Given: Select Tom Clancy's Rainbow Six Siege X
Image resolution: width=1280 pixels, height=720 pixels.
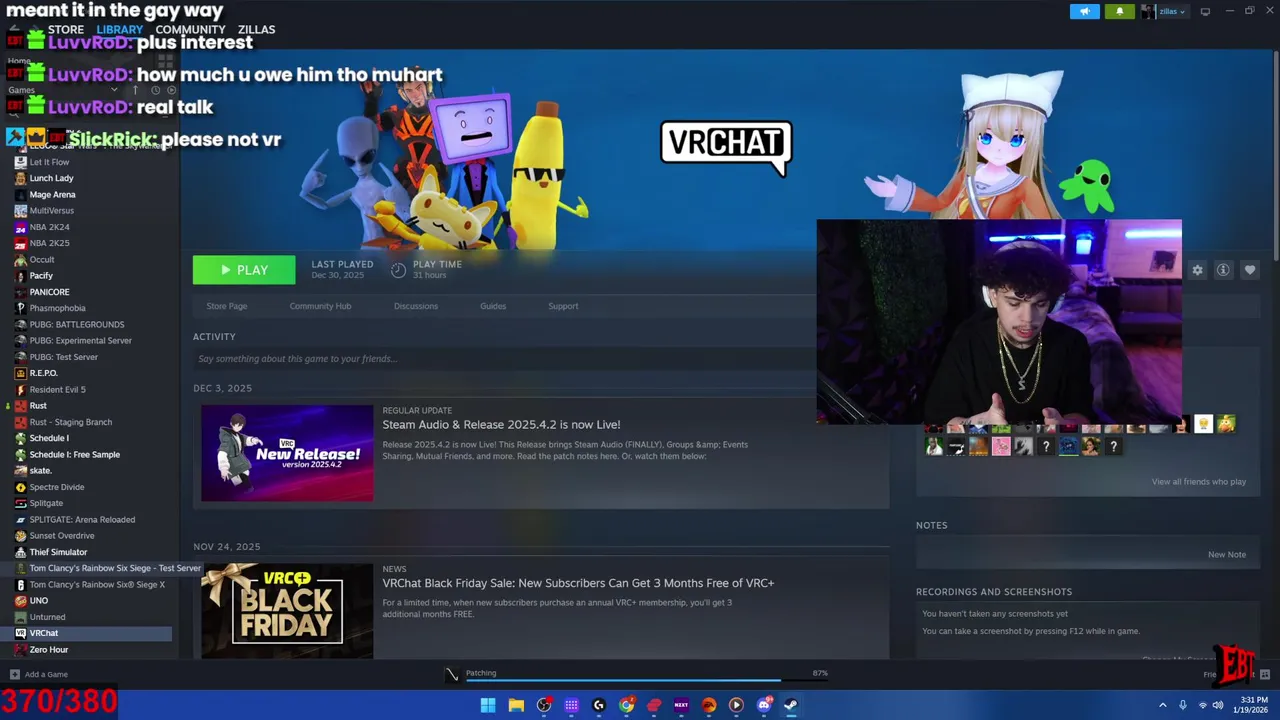Looking at the screenshot, I should (x=97, y=584).
